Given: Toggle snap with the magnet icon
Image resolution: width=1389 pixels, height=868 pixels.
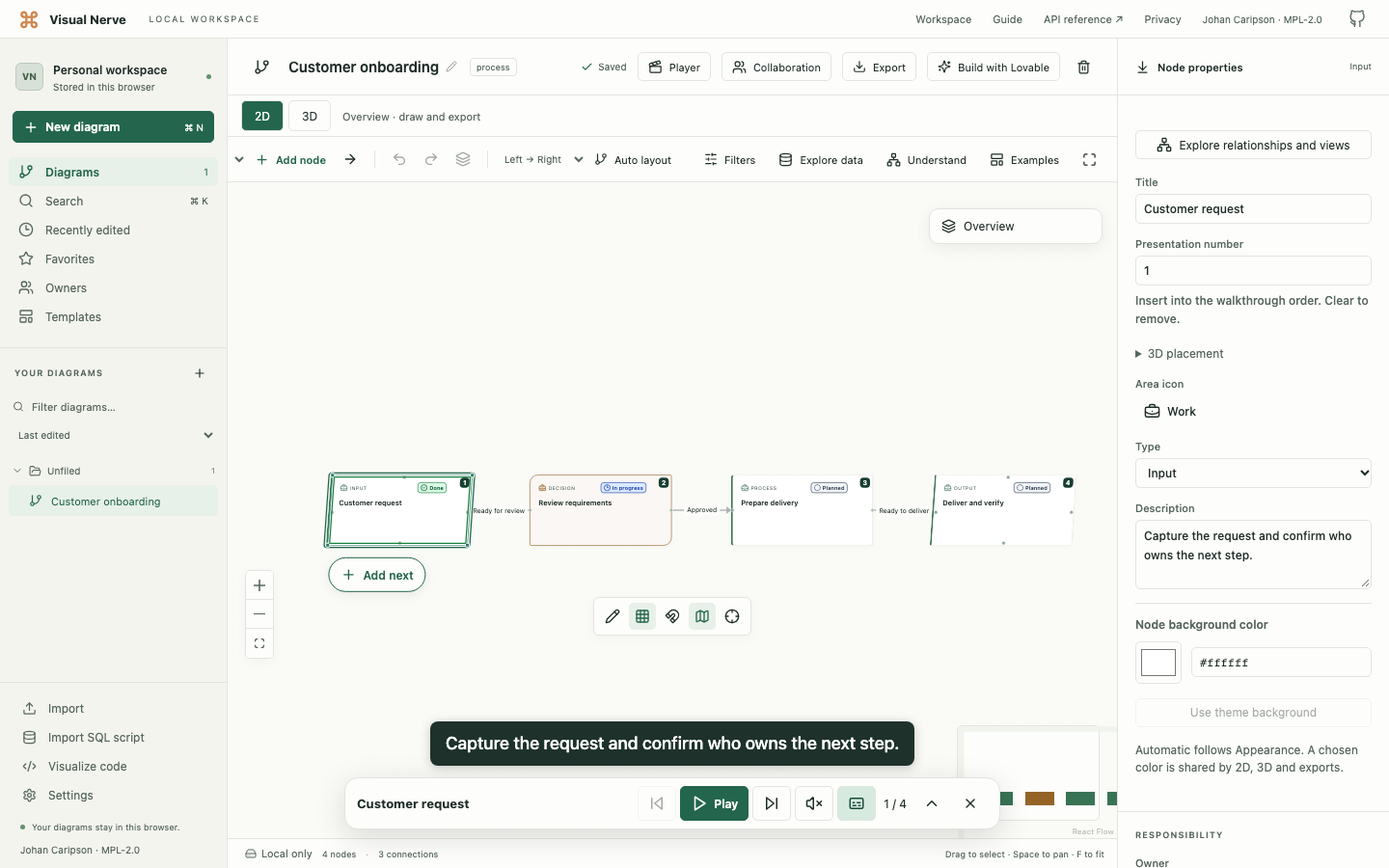Looking at the screenshot, I should coord(672,616).
